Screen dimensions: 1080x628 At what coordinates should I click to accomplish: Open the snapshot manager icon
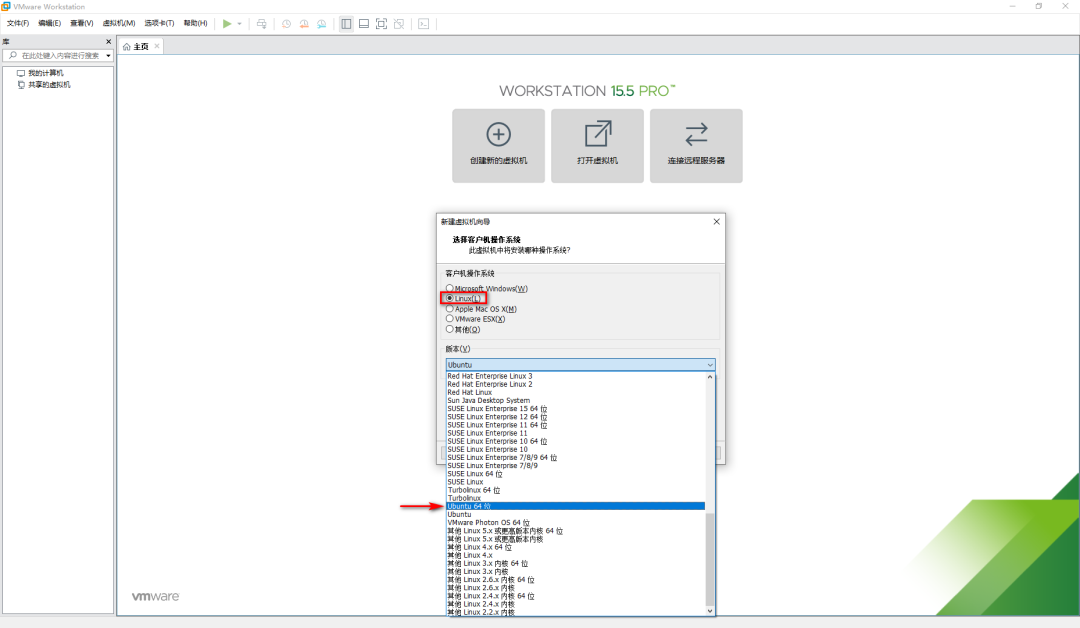[x=322, y=23]
